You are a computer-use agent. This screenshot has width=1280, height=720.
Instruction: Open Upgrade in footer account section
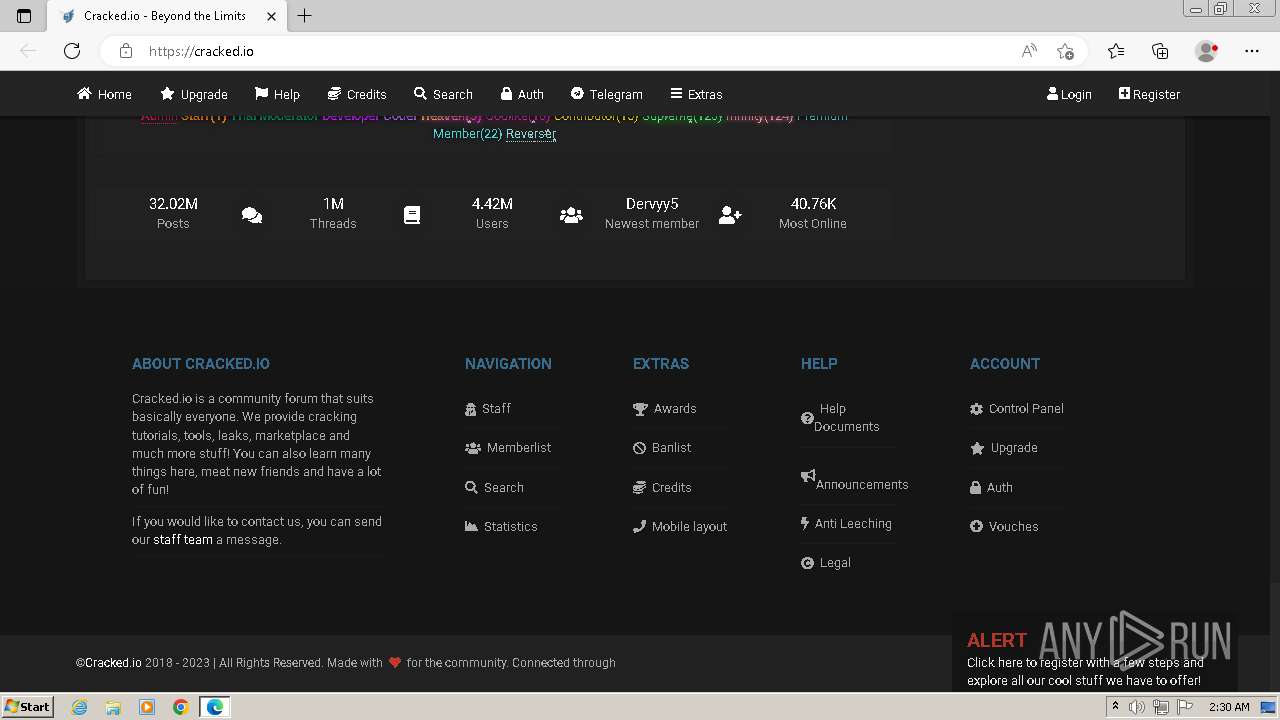[x=1004, y=448]
